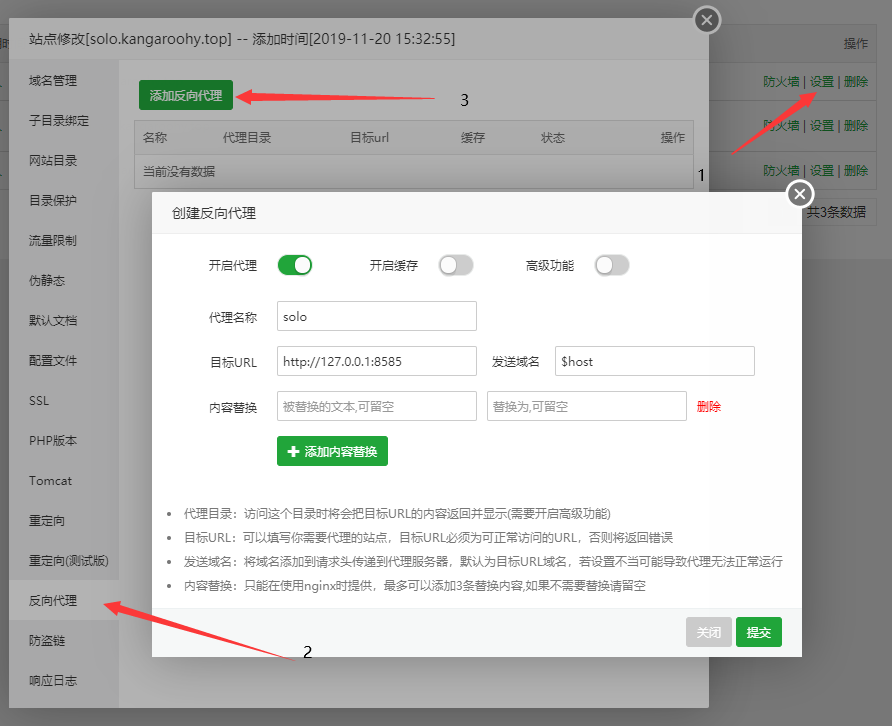Close the 创建反向代理 dialog
This screenshot has width=892, height=726.
[800, 193]
